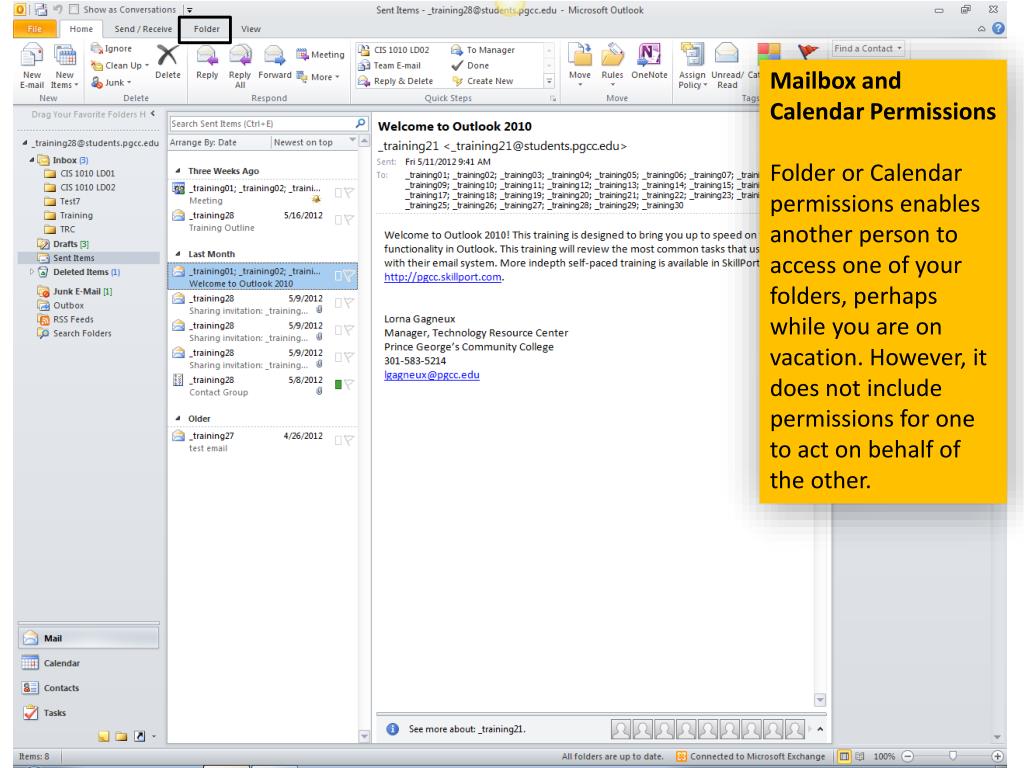Click the Create New quick step
This screenshot has height=768, width=1024.
(x=483, y=81)
